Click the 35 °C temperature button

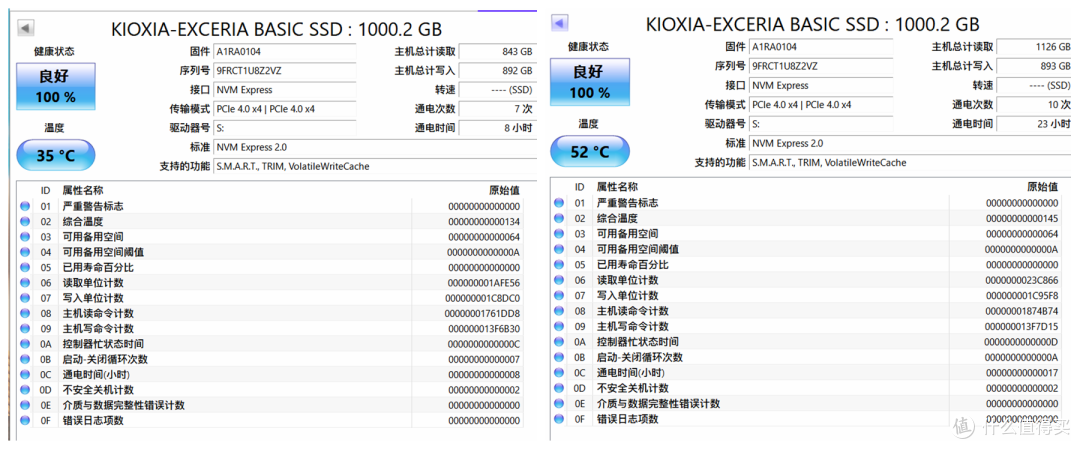(x=56, y=156)
